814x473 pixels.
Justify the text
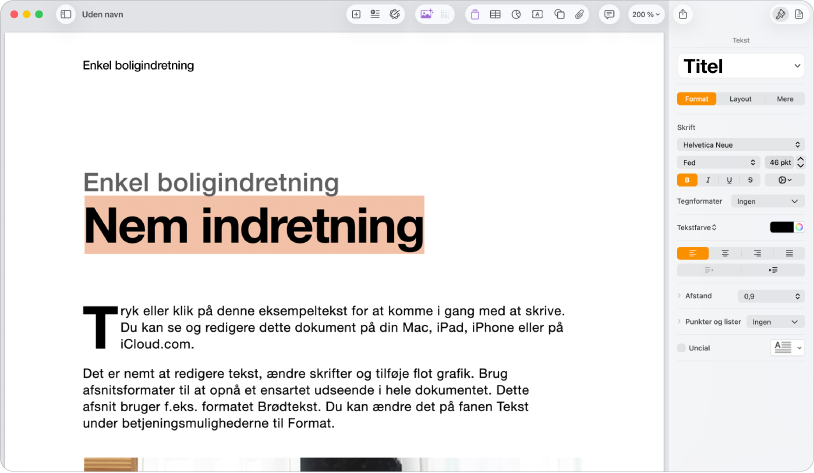pyautogui.click(x=789, y=253)
